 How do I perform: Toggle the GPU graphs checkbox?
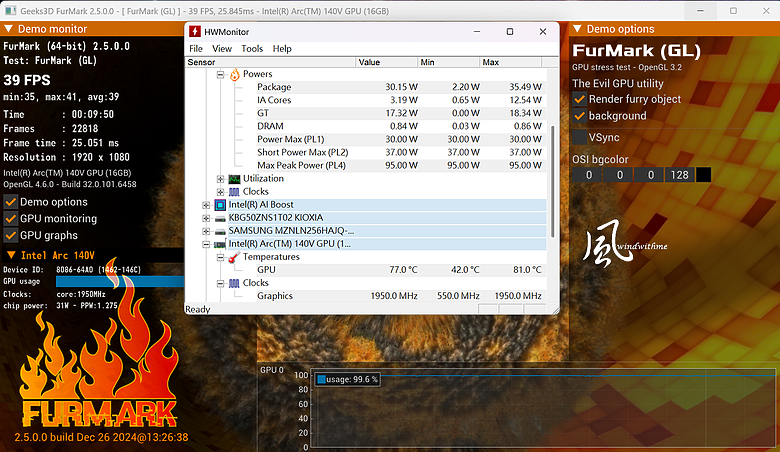coord(10,236)
